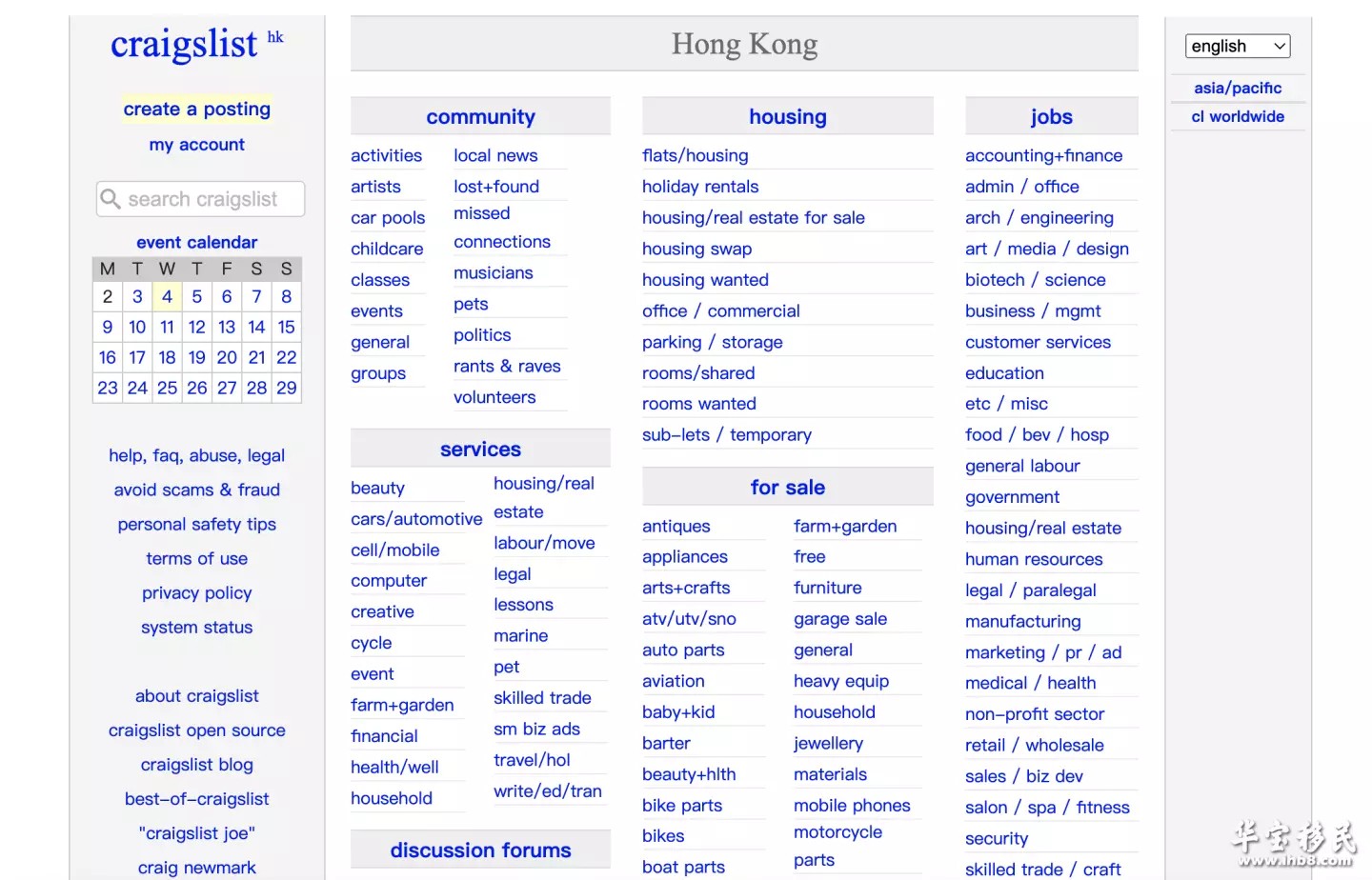View missed connections listings
Screen dimensions: 1372x880
pos(502,228)
